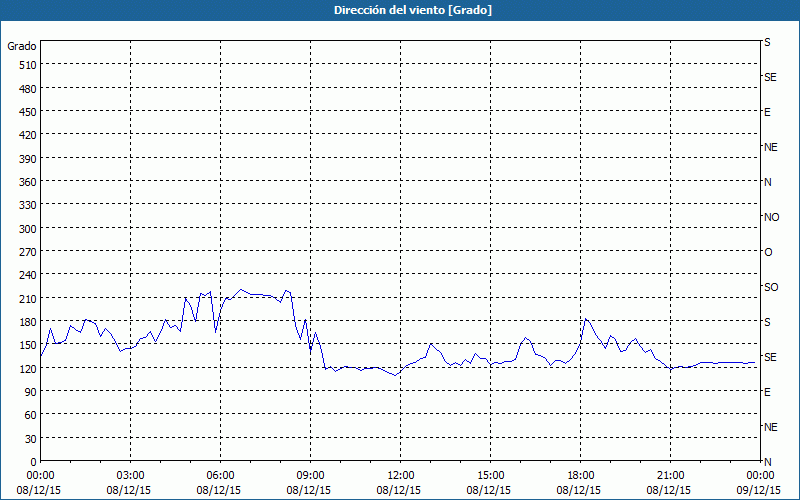The width and height of the screenshot is (800, 500).
Task: Click the 06:00 time label on the time axis
Action: click(x=220, y=476)
